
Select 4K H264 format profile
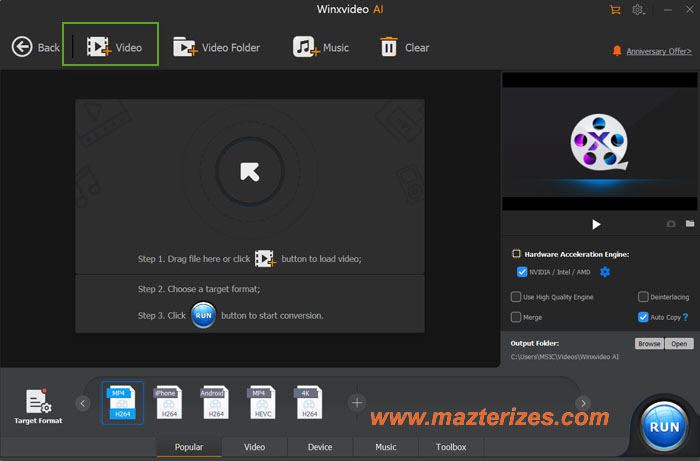coord(308,403)
